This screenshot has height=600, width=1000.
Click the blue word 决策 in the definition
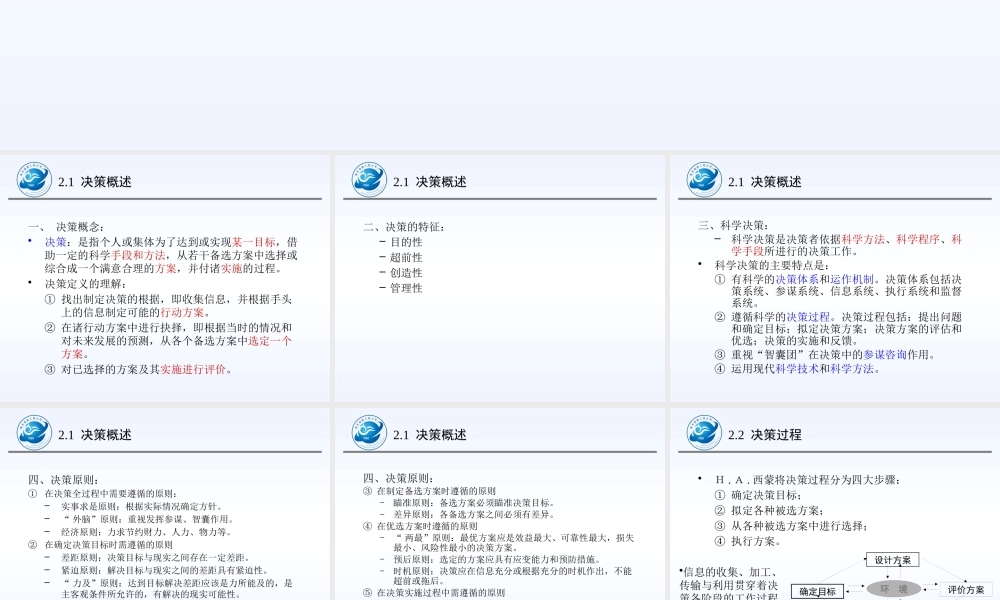[x=55, y=242]
